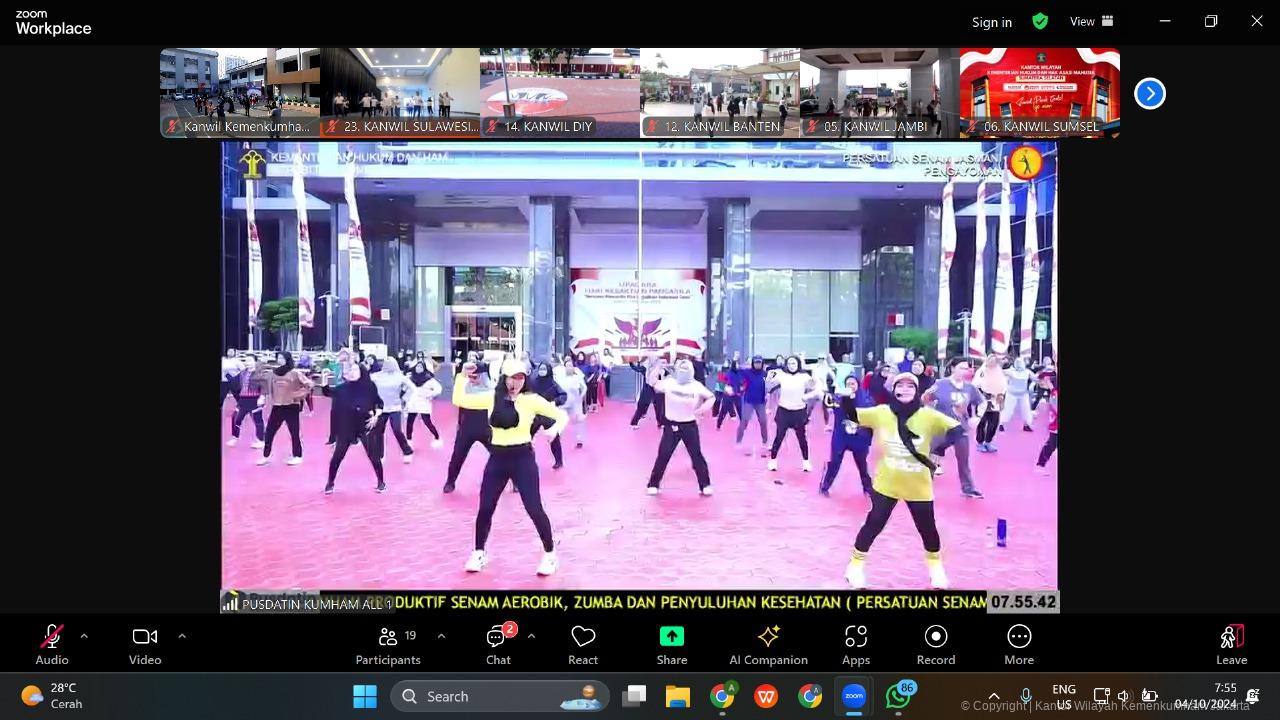
Task: Select the Kanwil Kemenkumham participant thumbnail
Action: [240, 93]
